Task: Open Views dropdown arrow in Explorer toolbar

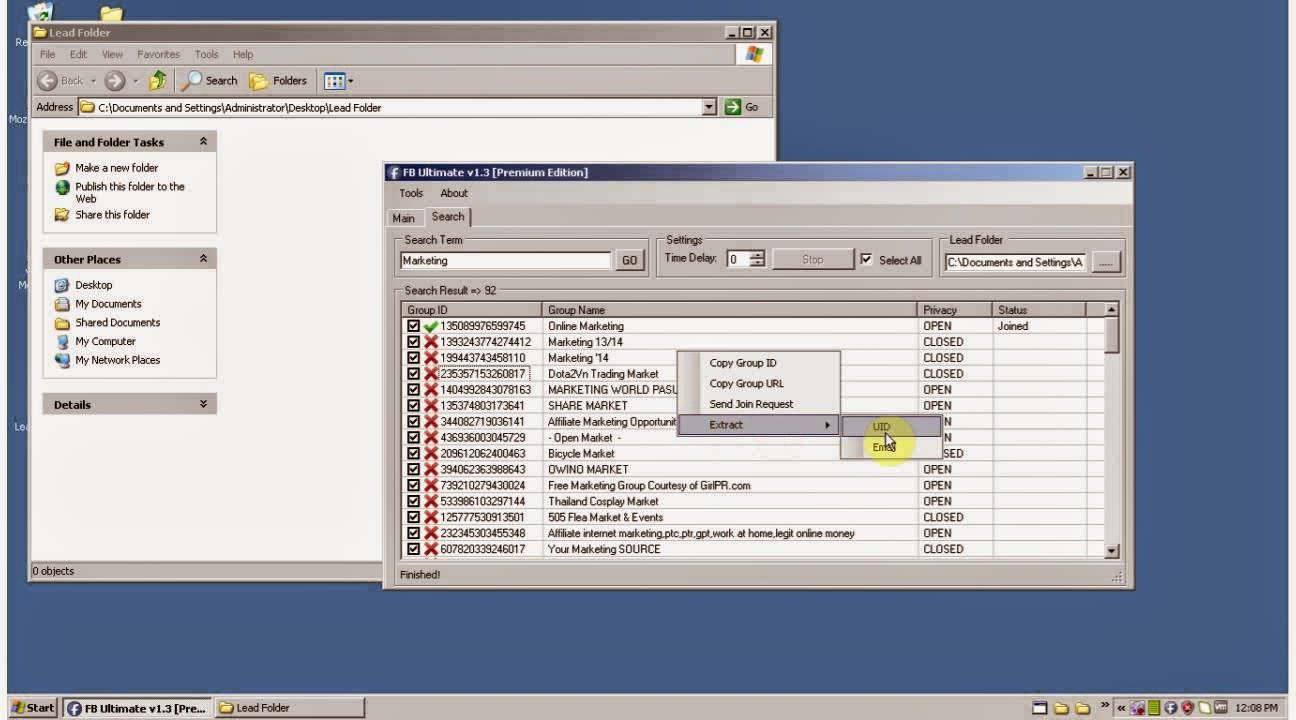Action: [x=350, y=81]
